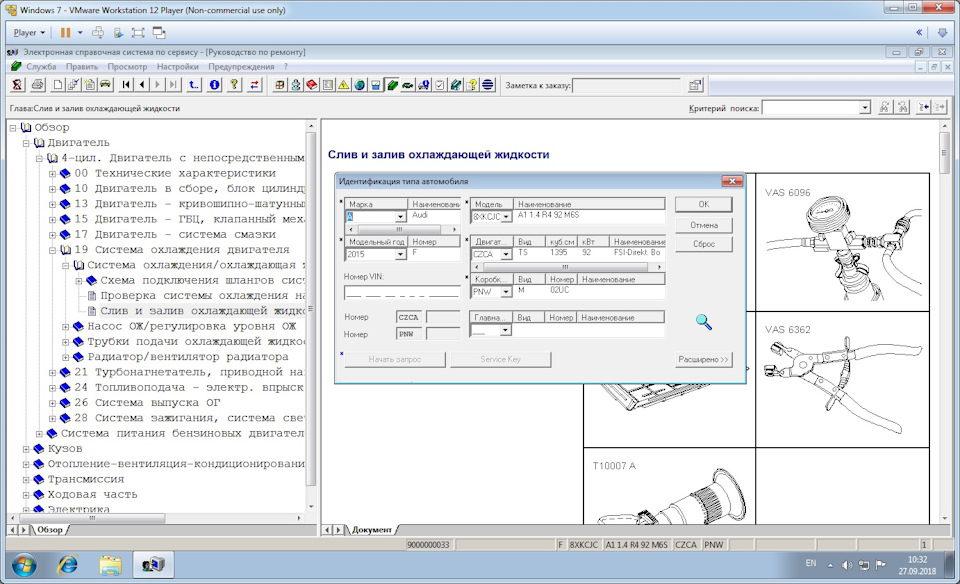Select 'Проверка системы охлаждения' tree item
This screenshot has width=960, height=584.
[x=203, y=296]
